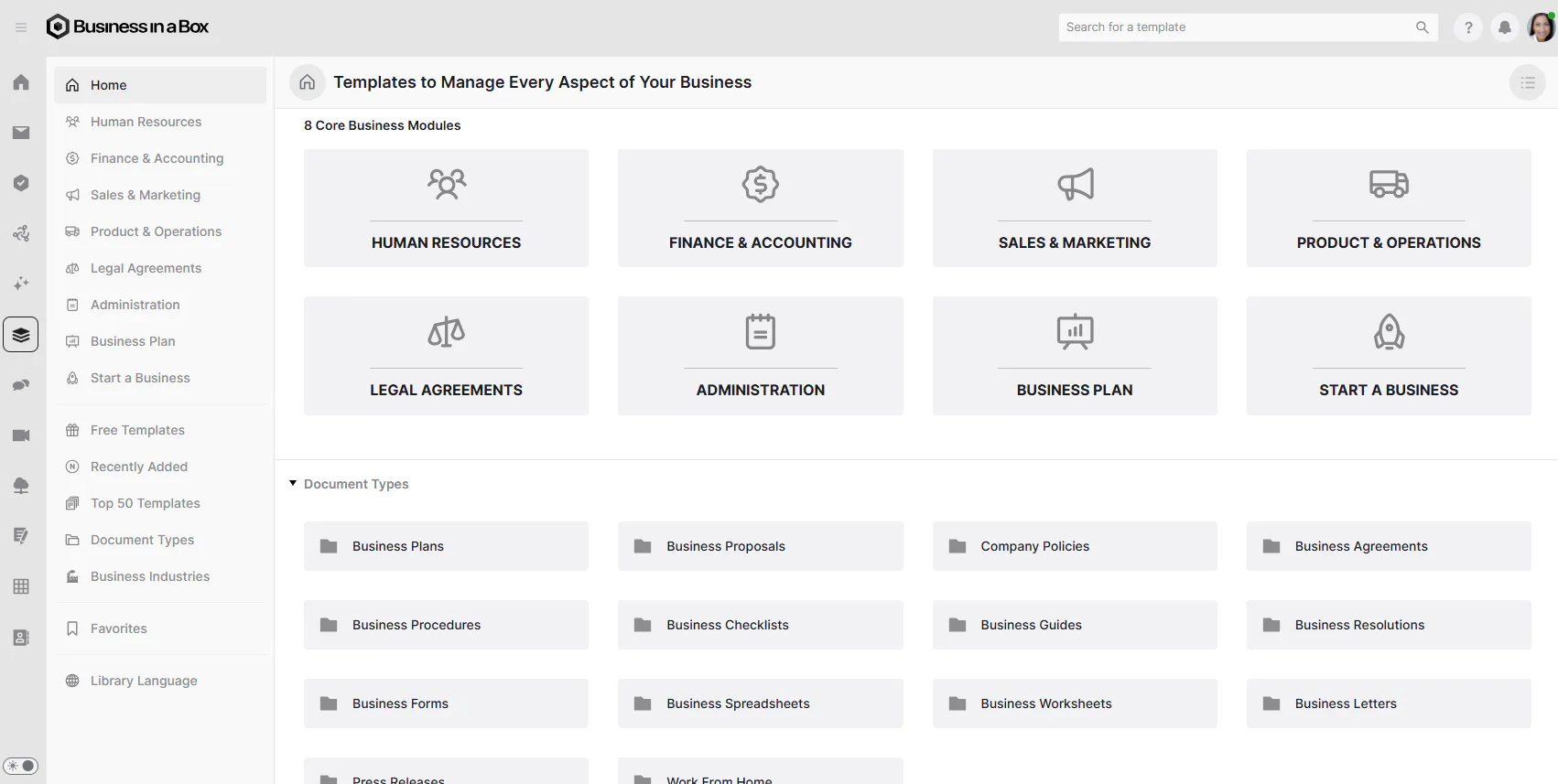
Task: Open the help question mark icon
Action: (x=1468, y=27)
